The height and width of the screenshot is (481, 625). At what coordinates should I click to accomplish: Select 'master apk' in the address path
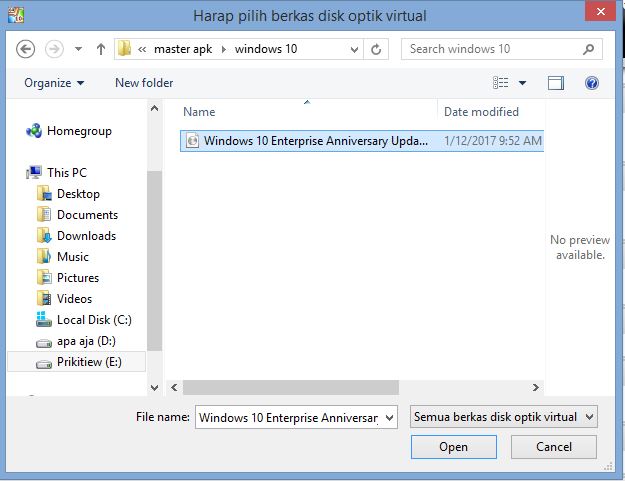[183, 49]
